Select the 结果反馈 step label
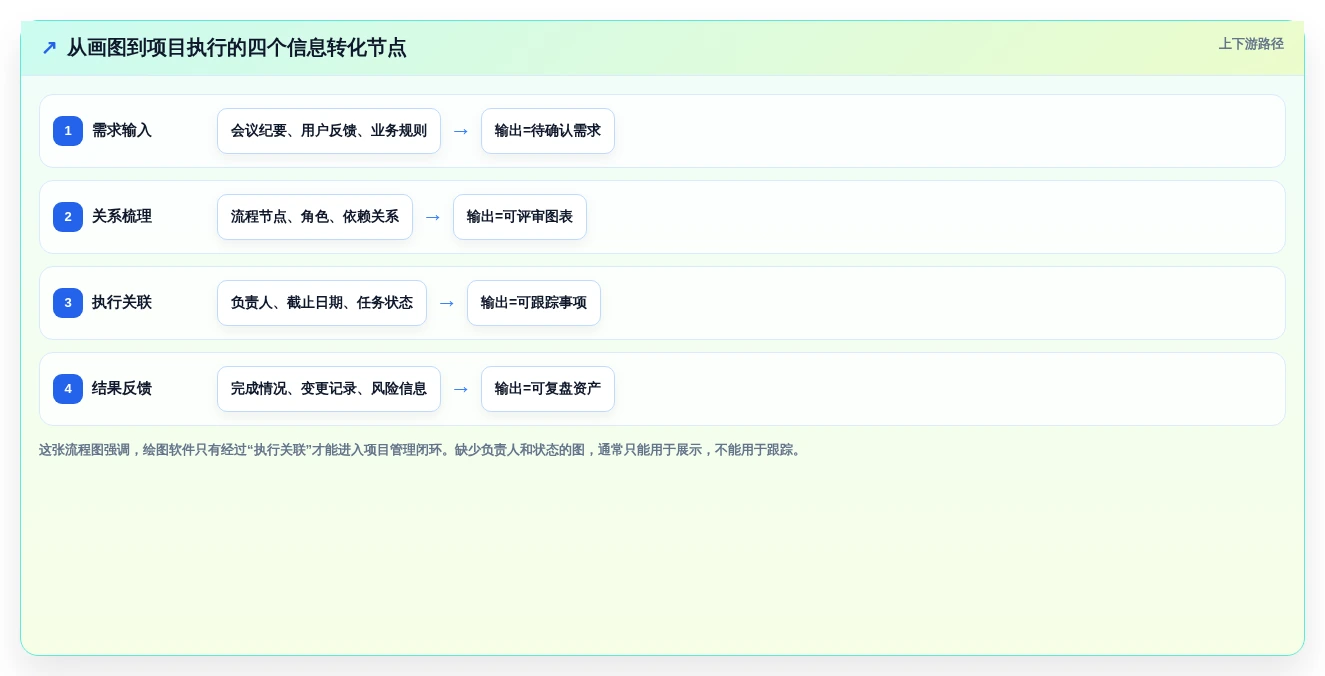The image size is (1325, 676). click(x=122, y=389)
